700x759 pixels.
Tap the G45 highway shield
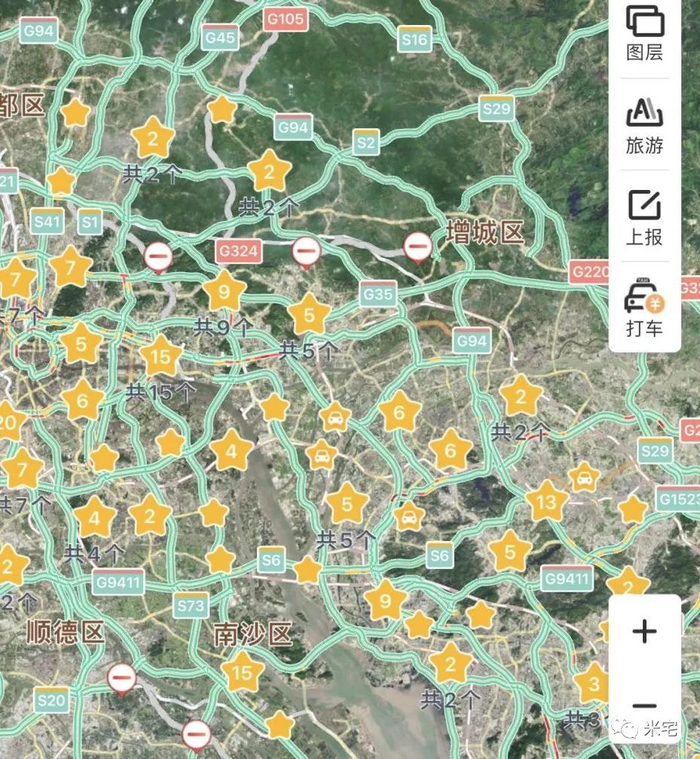point(220,37)
